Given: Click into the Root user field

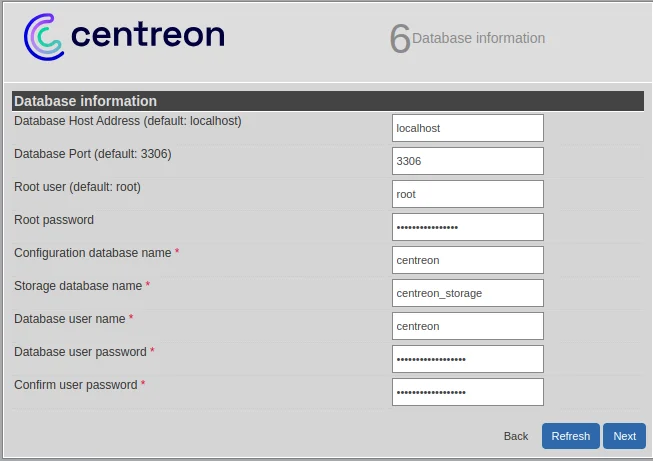Looking at the screenshot, I should coord(468,194).
